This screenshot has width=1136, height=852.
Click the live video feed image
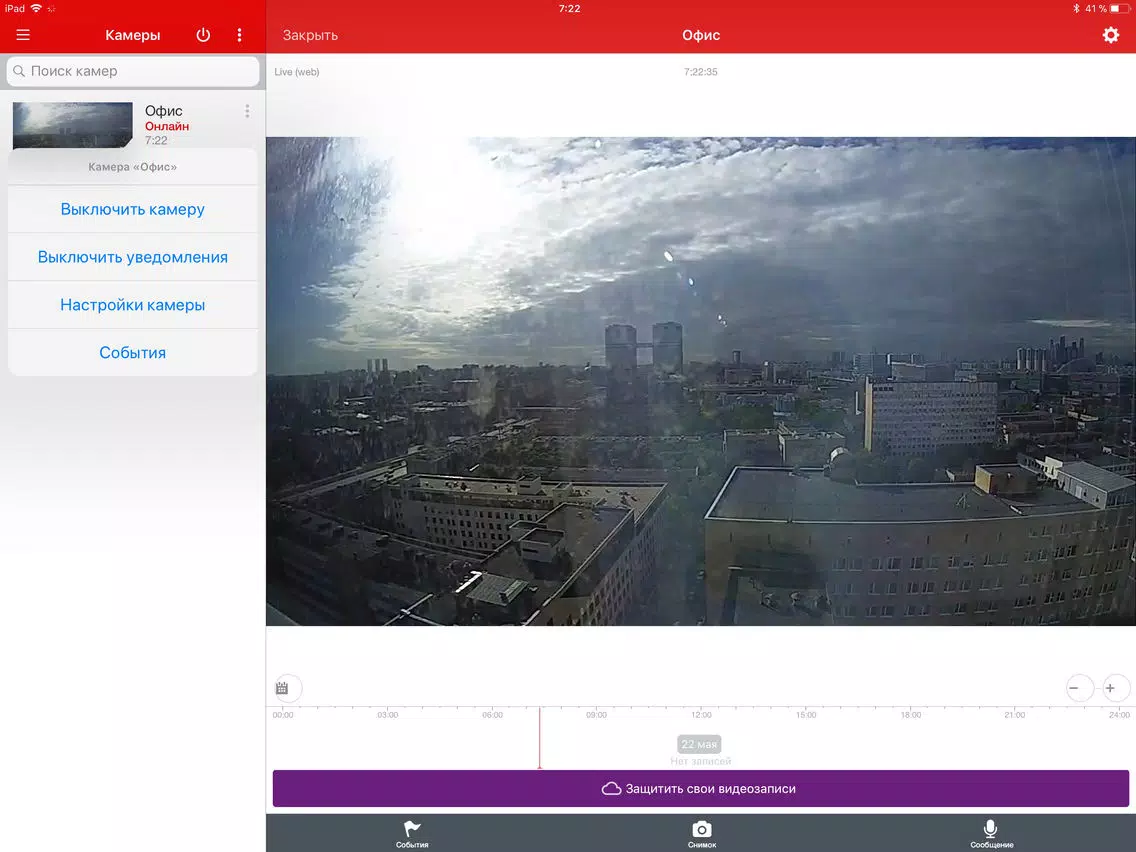tap(701, 381)
